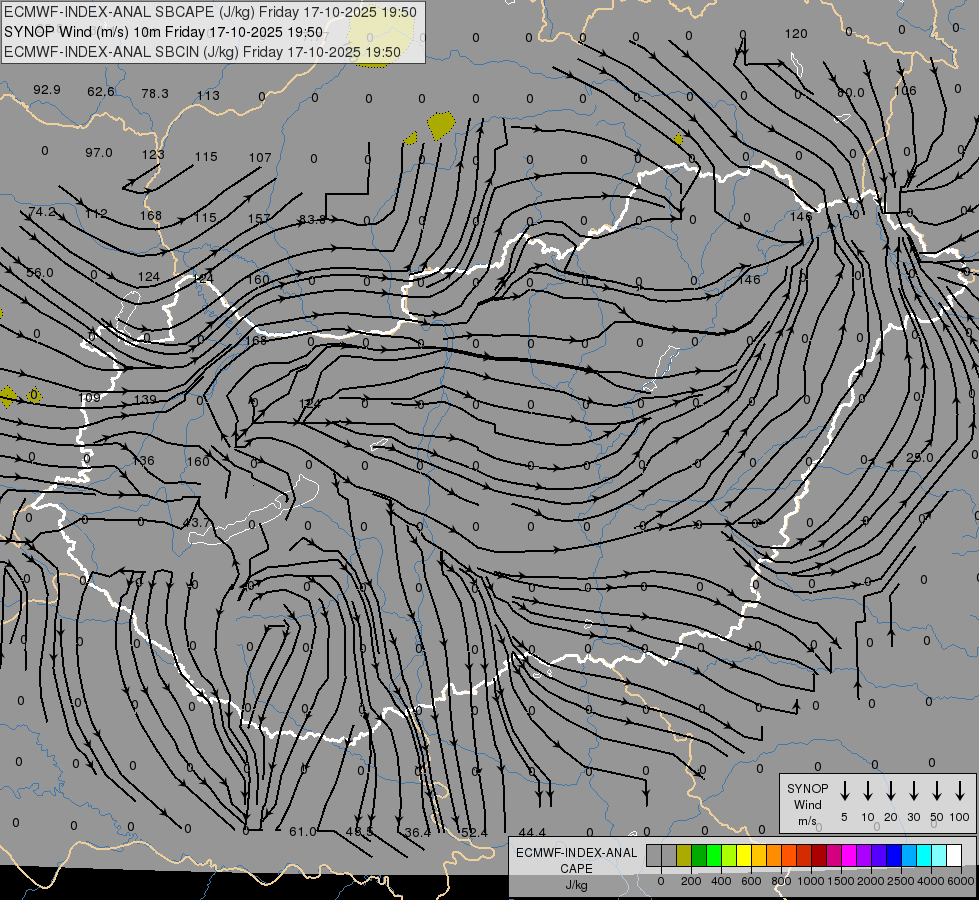Click the 92.9 value on the map
This screenshot has height=900, width=979.
(x=47, y=90)
